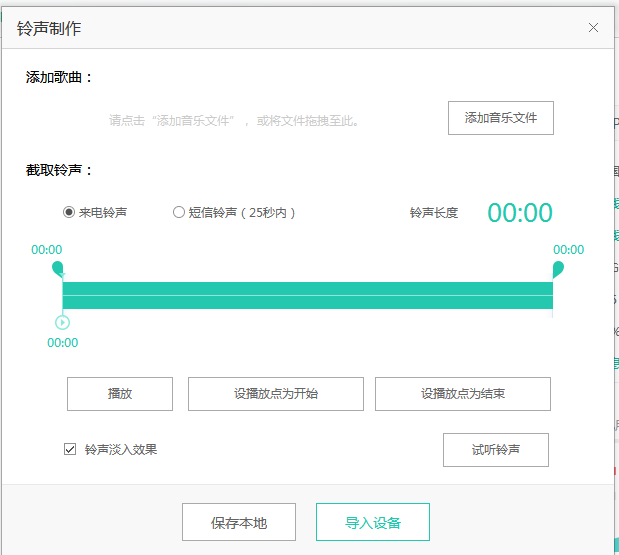Click the green waveform timeline bar

click(x=308, y=295)
